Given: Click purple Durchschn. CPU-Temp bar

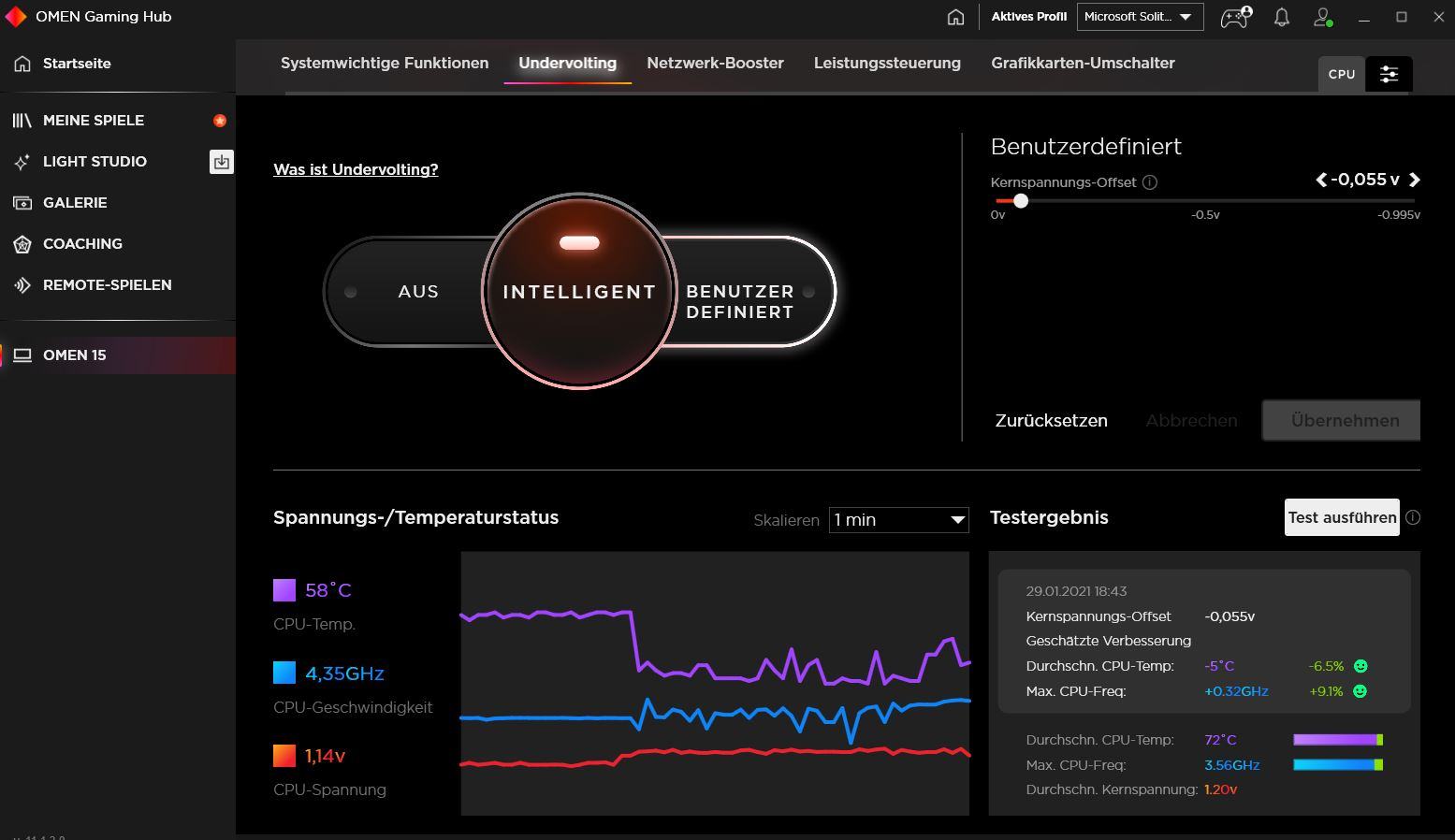Looking at the screenshot, I should [1338, 740].
